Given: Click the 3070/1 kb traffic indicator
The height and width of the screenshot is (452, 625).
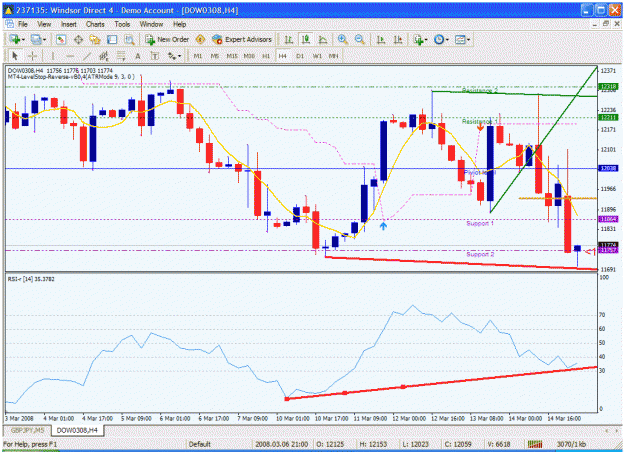Looking at the screenshot, I should 571,444.
